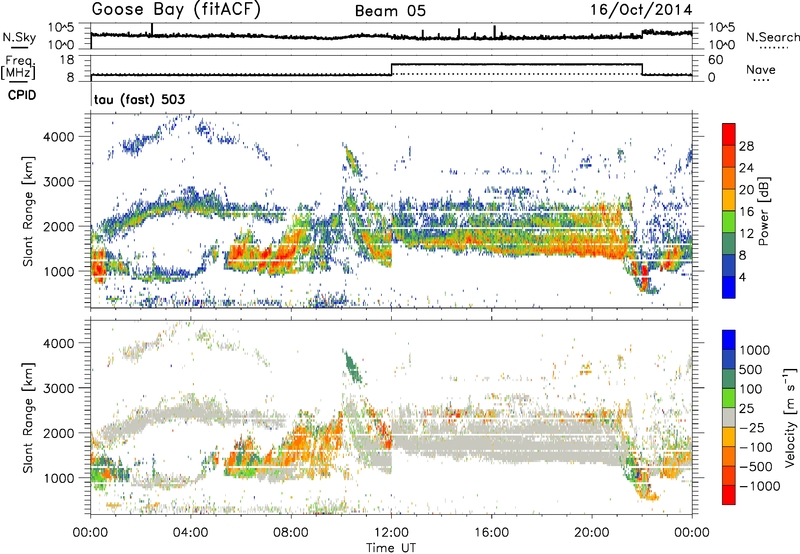800x554 pixels.
Task: Click the 1000 tick on velocity panel
Action: (58, 478)
